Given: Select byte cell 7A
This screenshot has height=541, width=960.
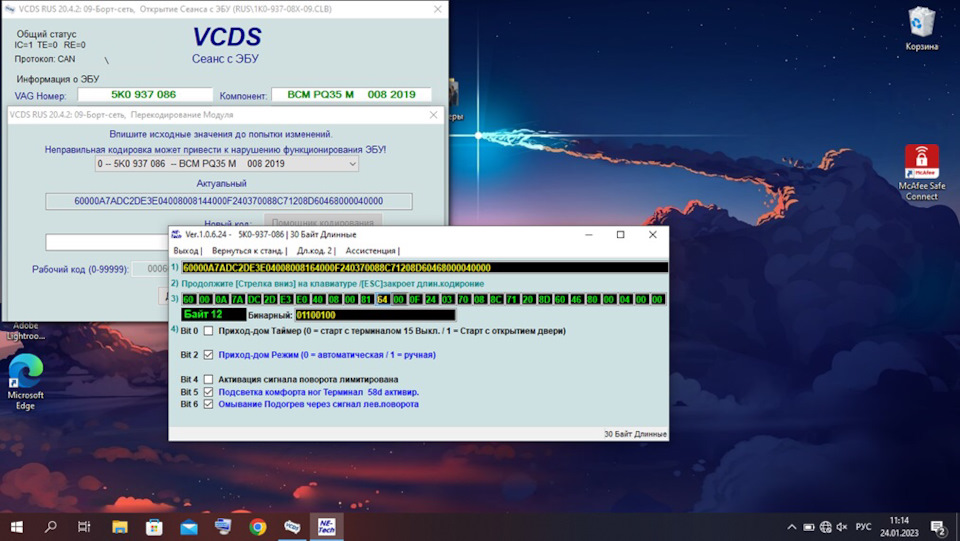Looking at the screenshot, I should 238,299.
